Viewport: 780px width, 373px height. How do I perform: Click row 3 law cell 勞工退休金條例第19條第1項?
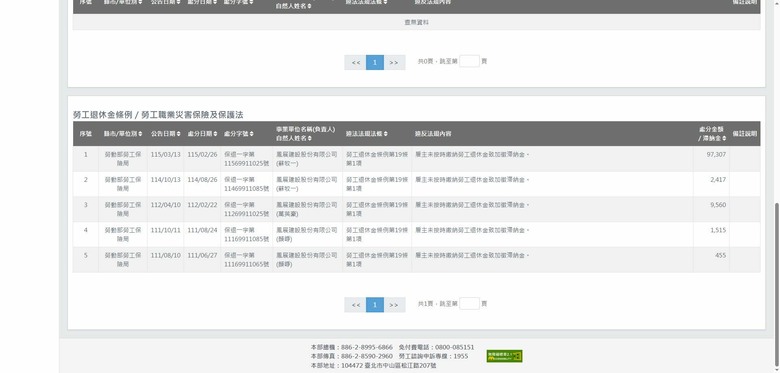[377, 209]
